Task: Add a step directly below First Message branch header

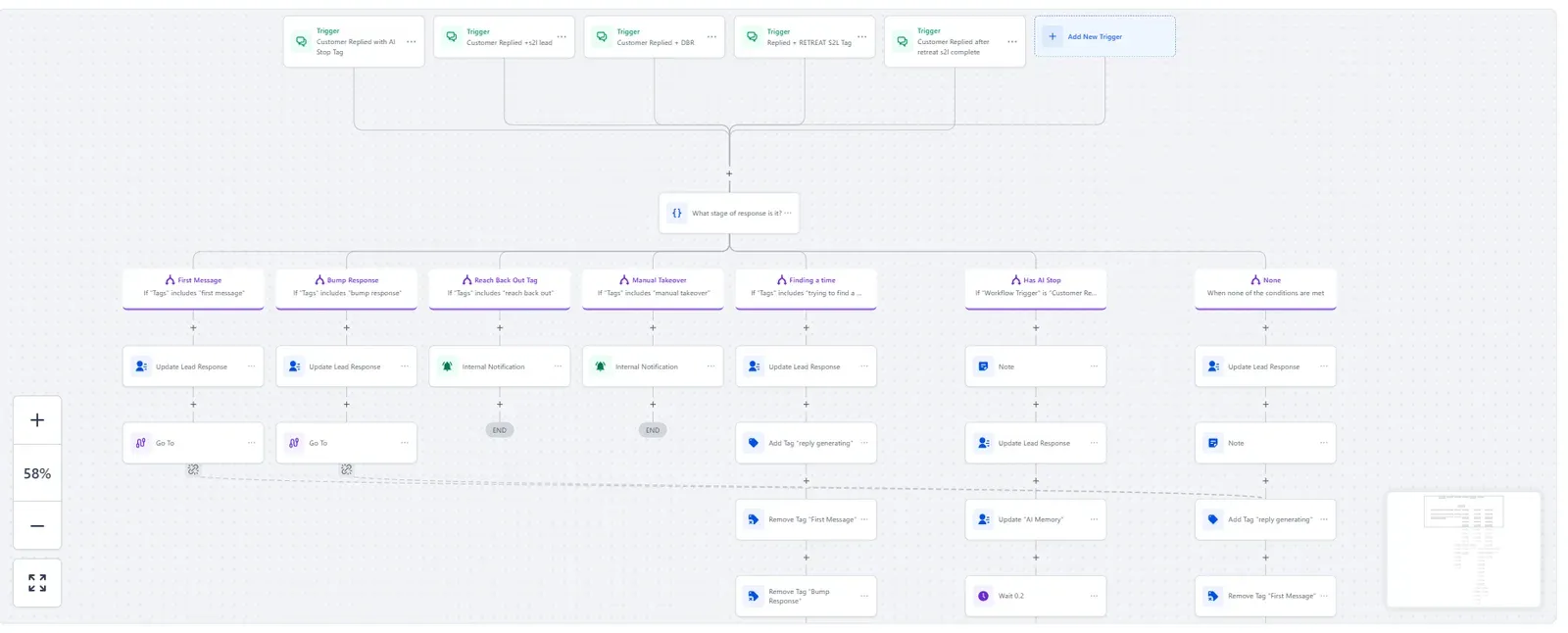Action: pos(193,327)
